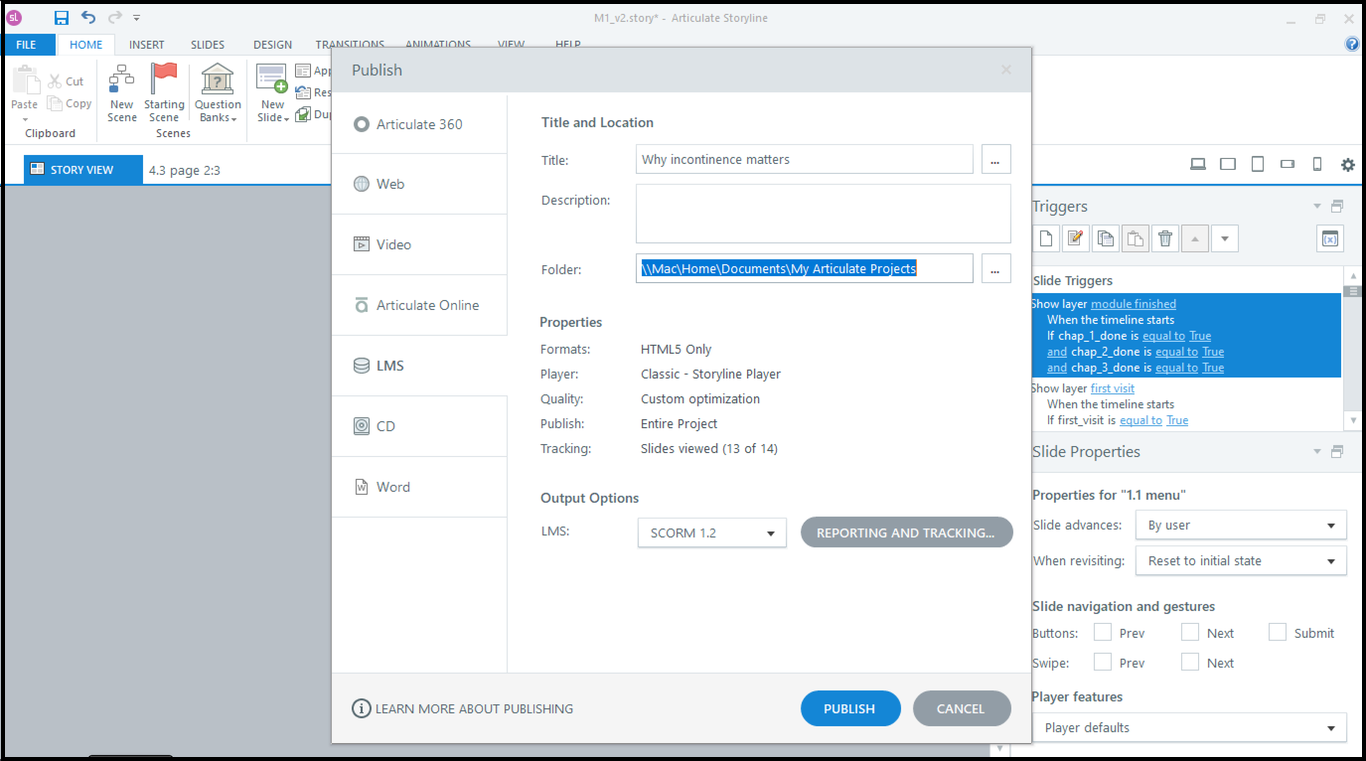Screen dimensions: 1366x761
Task: Click into the Description text field
Action: point(822,213)
